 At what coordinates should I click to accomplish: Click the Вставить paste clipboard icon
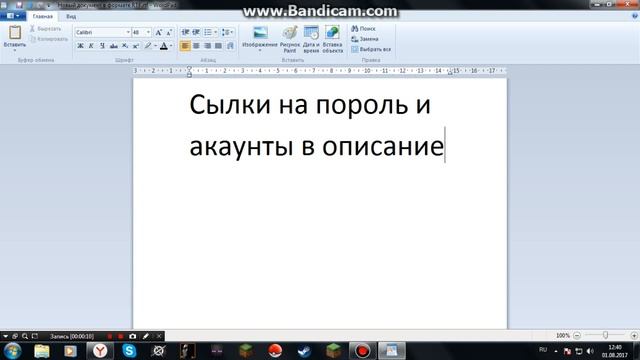pyautogui.click(x=15, y=33)
